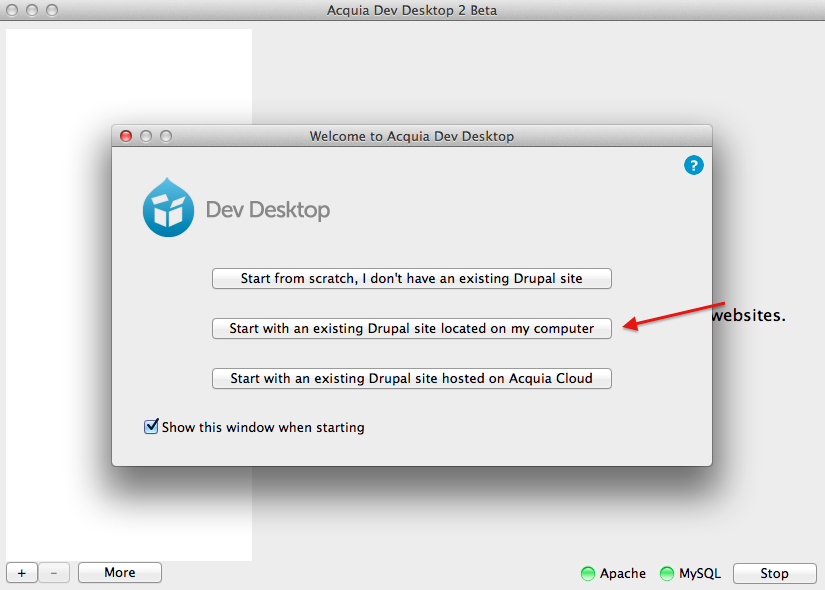Start with existing Drupal site on my computer
Image resolution: width=825 pixels, height=590 pixels.
click(411, 328)
